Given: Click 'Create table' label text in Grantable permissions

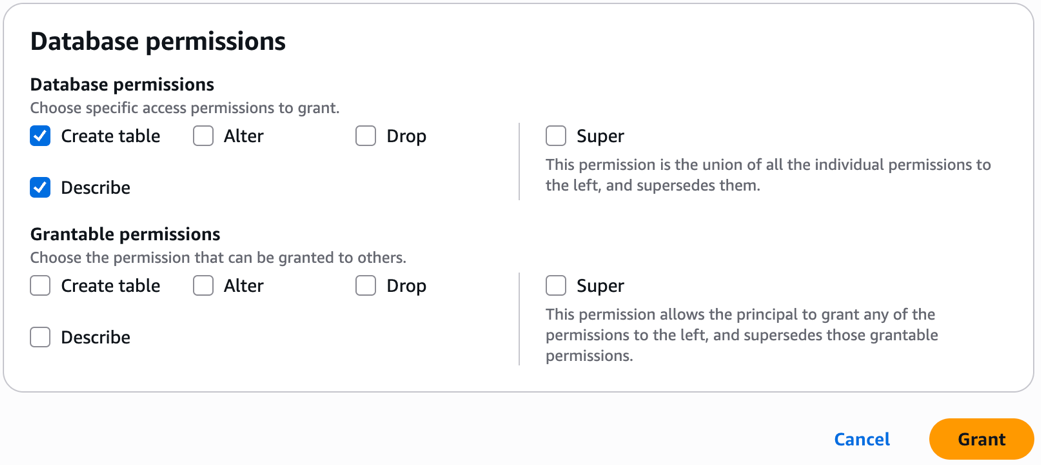Looking at the screenshot, I should pyautogui.click(x=110, y=286).
